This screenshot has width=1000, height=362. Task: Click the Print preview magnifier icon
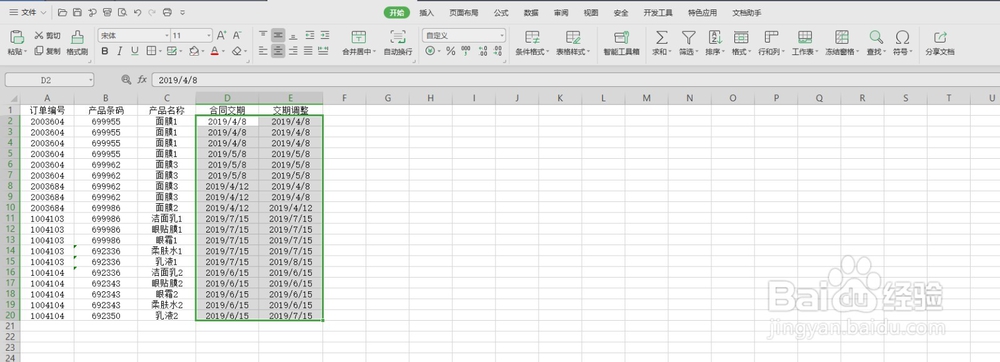pos(122,12)
